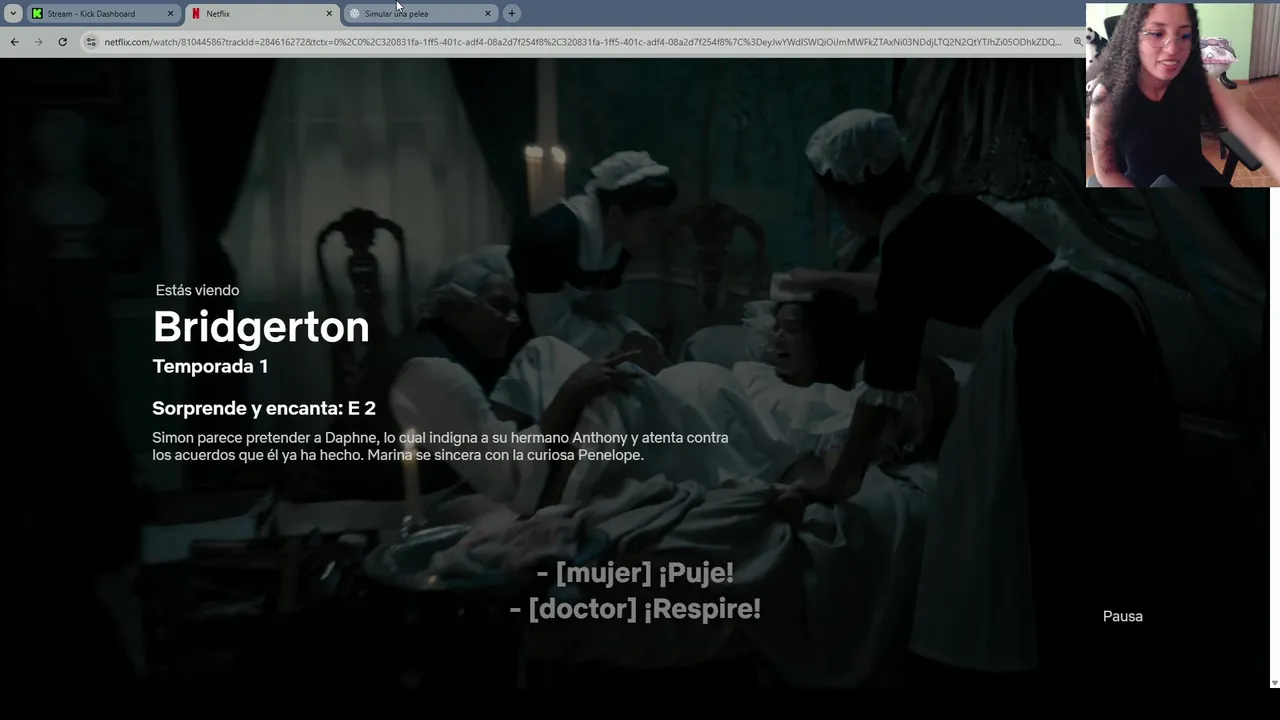Click the Estás viendo label
1280x720 pixels.
(197, 290)
